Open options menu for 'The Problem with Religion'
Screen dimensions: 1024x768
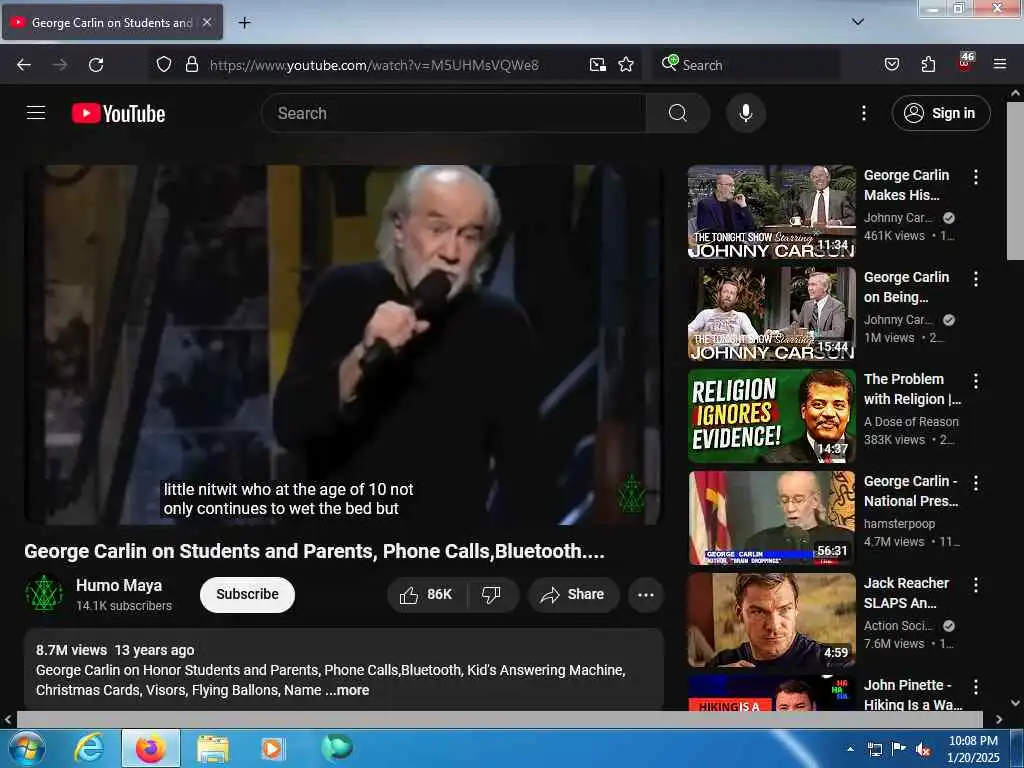976,381
